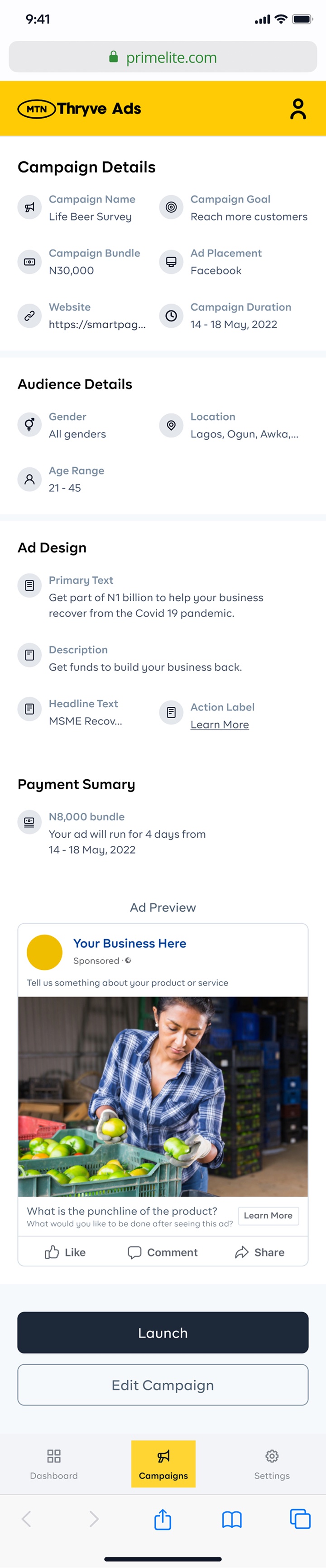
Task: Launch the campaign
Action: (163, 1333)
